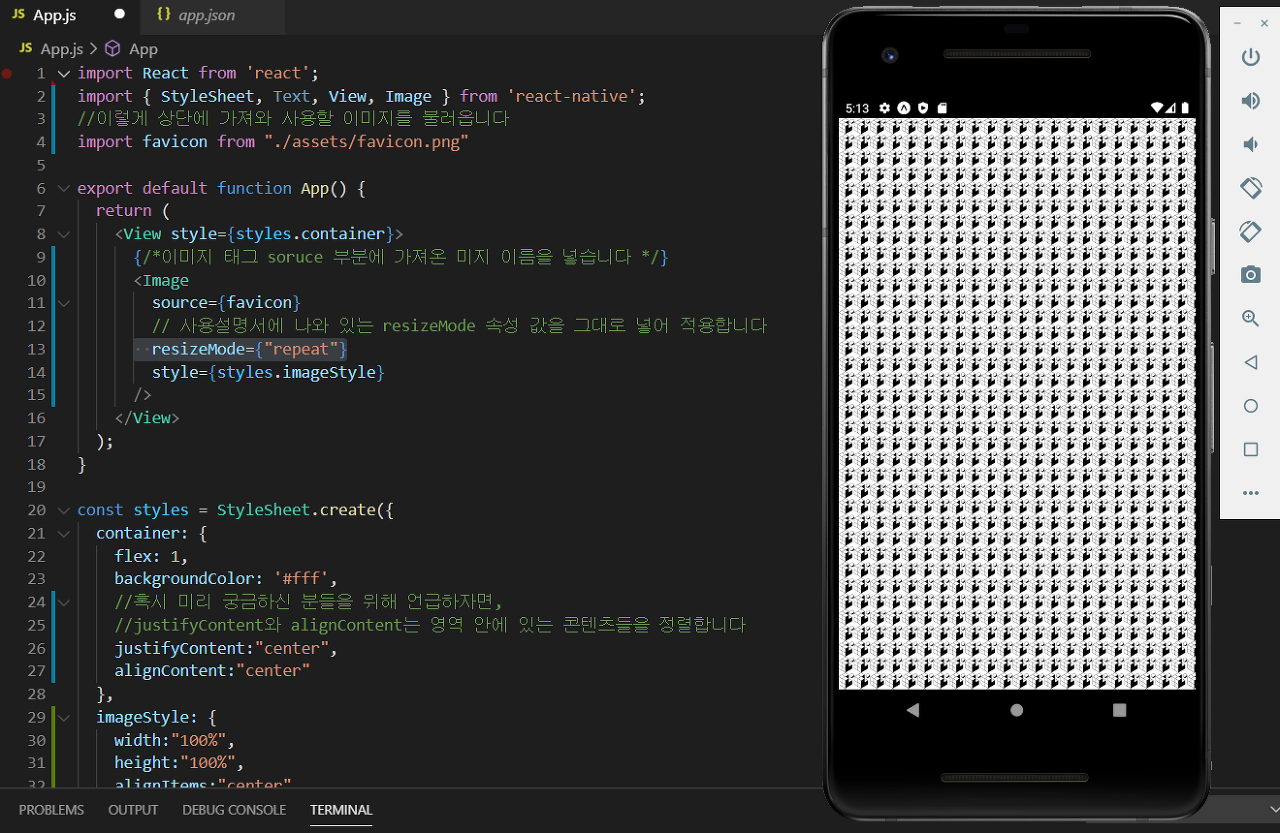
Task: Click justifyContent:"center" on line 26
Action: (x=225, y=648)
